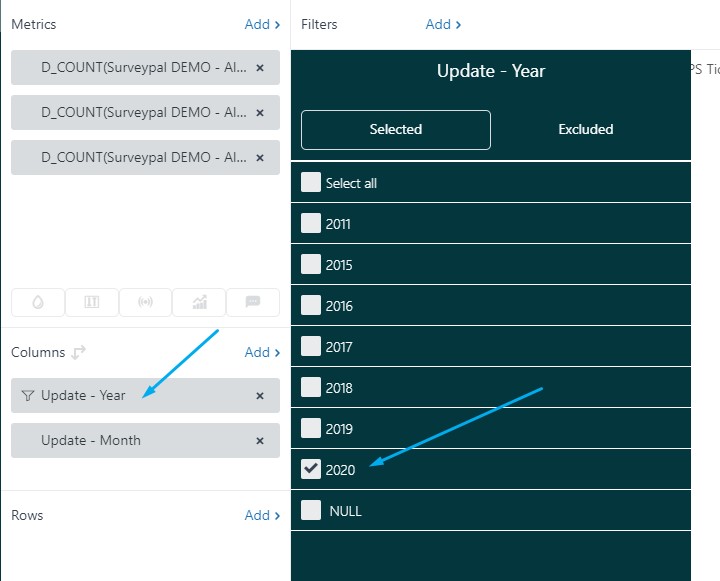Remove the Update - Year column
The height and width of the screenshot is (581, 720).
pos(260,396)
